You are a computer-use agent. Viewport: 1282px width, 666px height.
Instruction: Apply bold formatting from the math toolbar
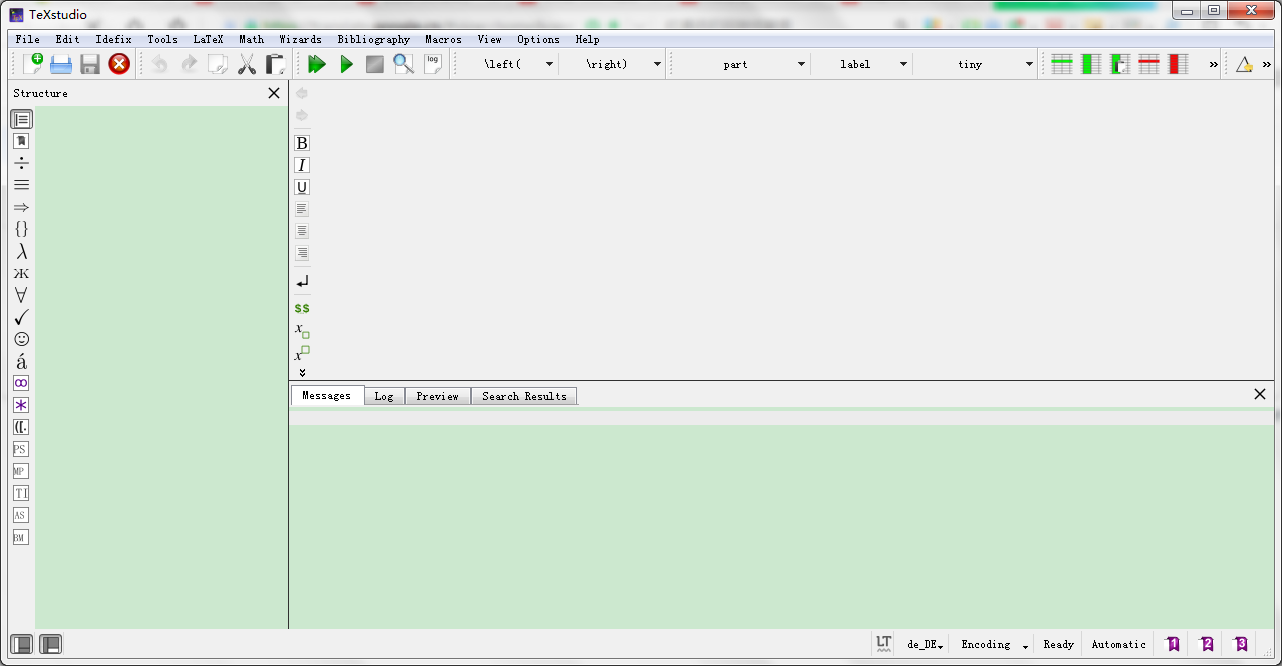pos(302,143)
